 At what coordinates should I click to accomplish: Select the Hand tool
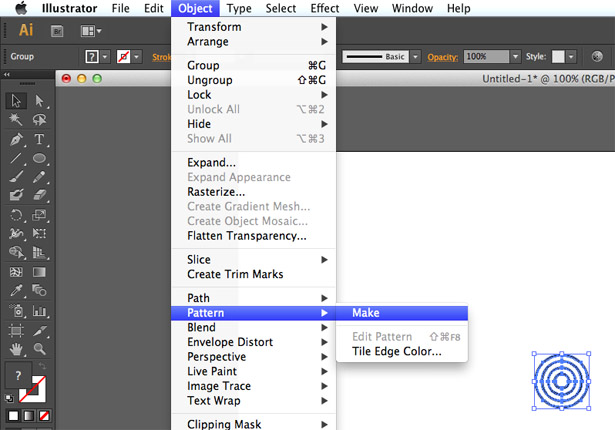16,349
